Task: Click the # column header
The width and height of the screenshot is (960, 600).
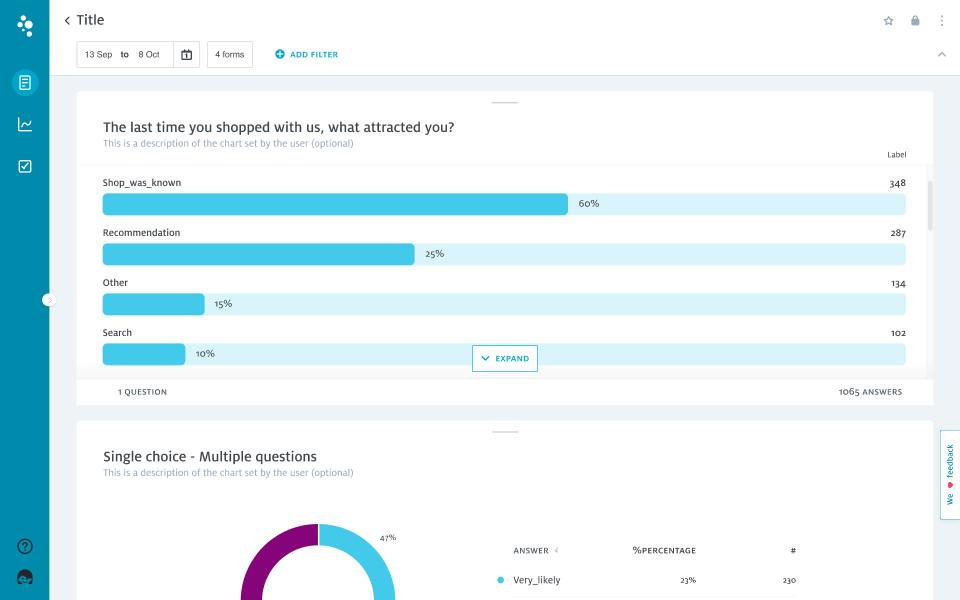Action: 793,550
